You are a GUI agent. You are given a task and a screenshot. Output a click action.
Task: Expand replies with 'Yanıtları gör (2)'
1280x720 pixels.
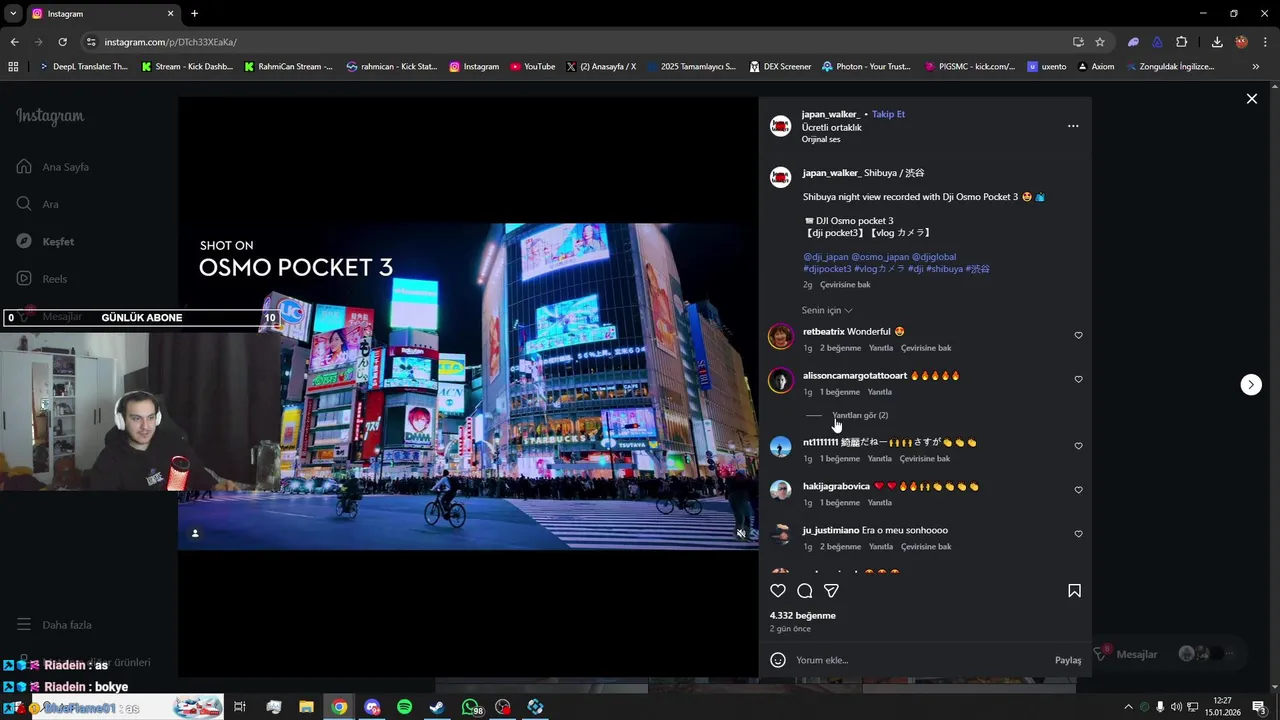coord(860,415)
